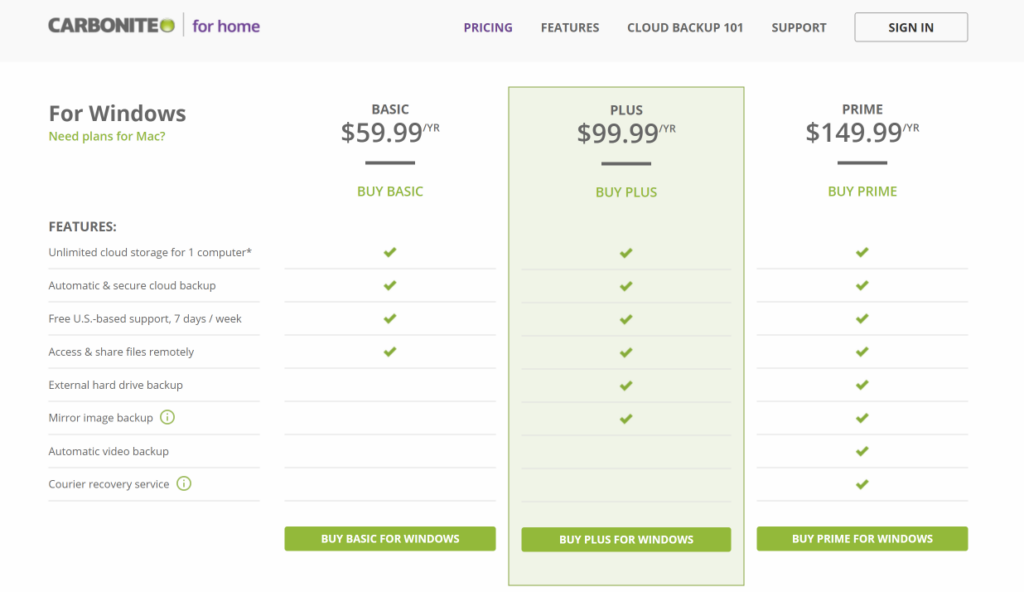Image resolution: width=1024 pixels, height=592 pixels.
Task: Click the BUY PLUS link
Action: (626, 191)
